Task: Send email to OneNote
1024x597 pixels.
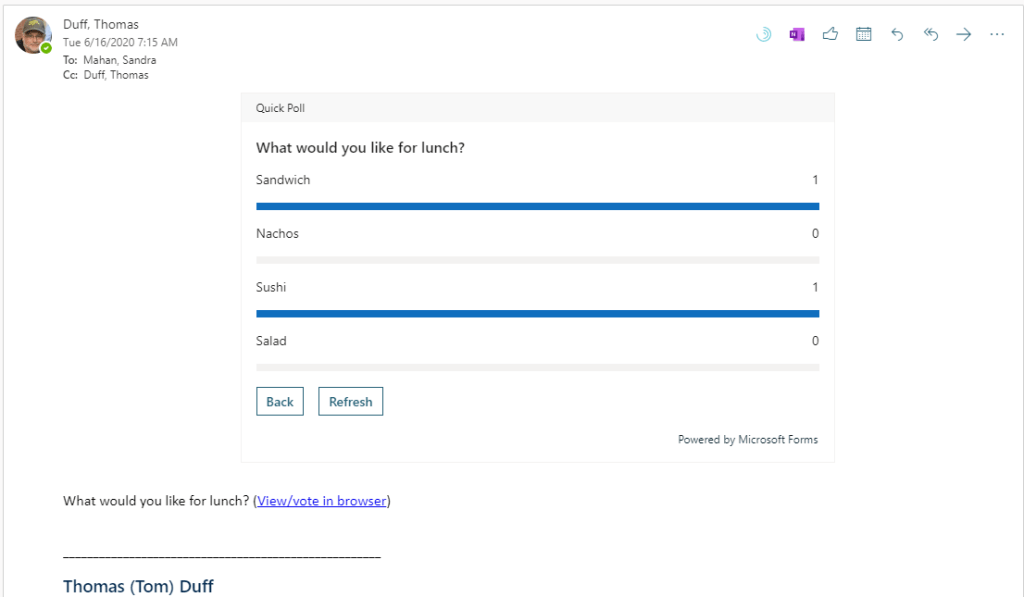Action: tap(797, 35)
